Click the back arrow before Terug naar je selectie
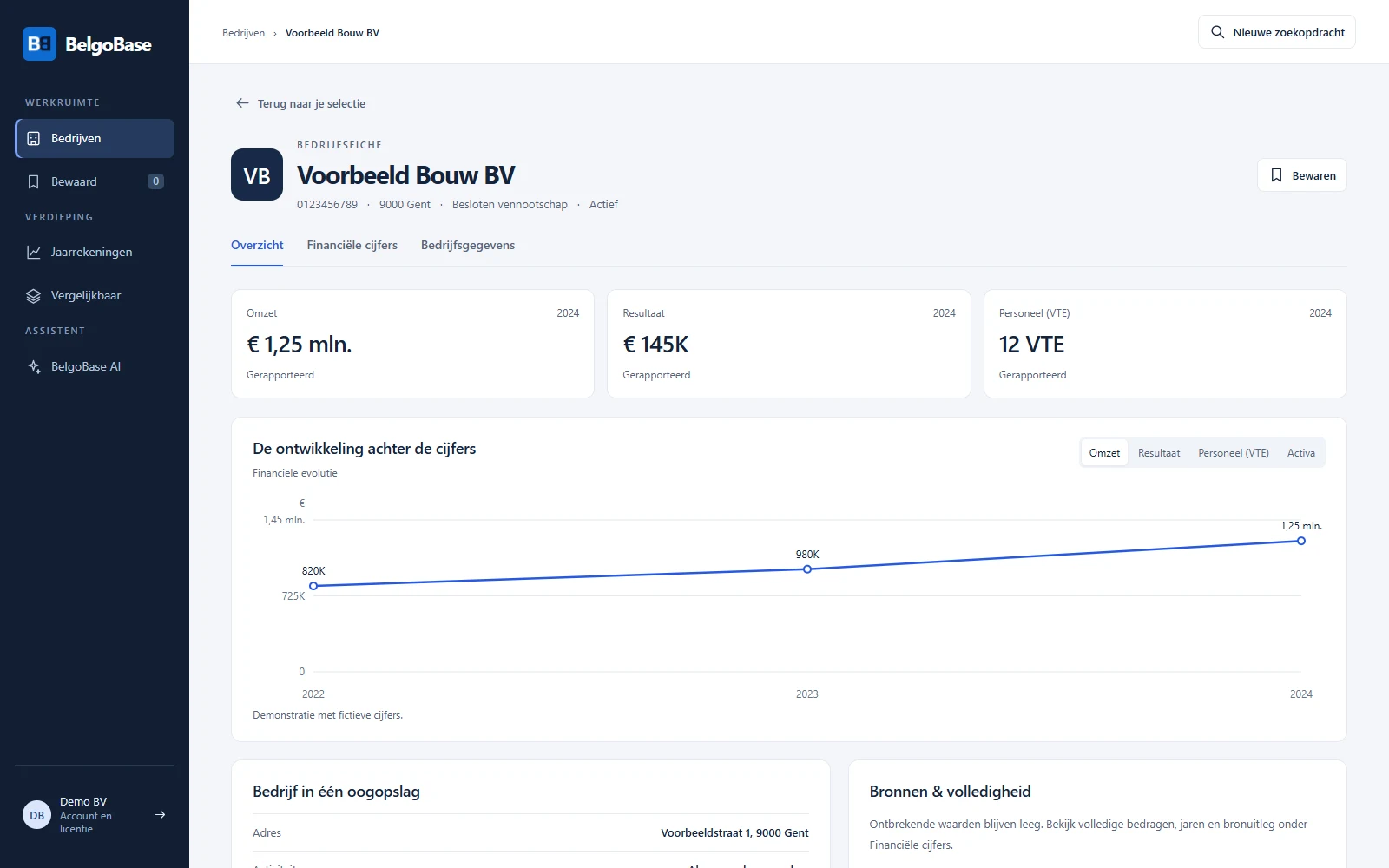Image resolution: width=1389 pixels, height=868 pixels. [242, 103]
